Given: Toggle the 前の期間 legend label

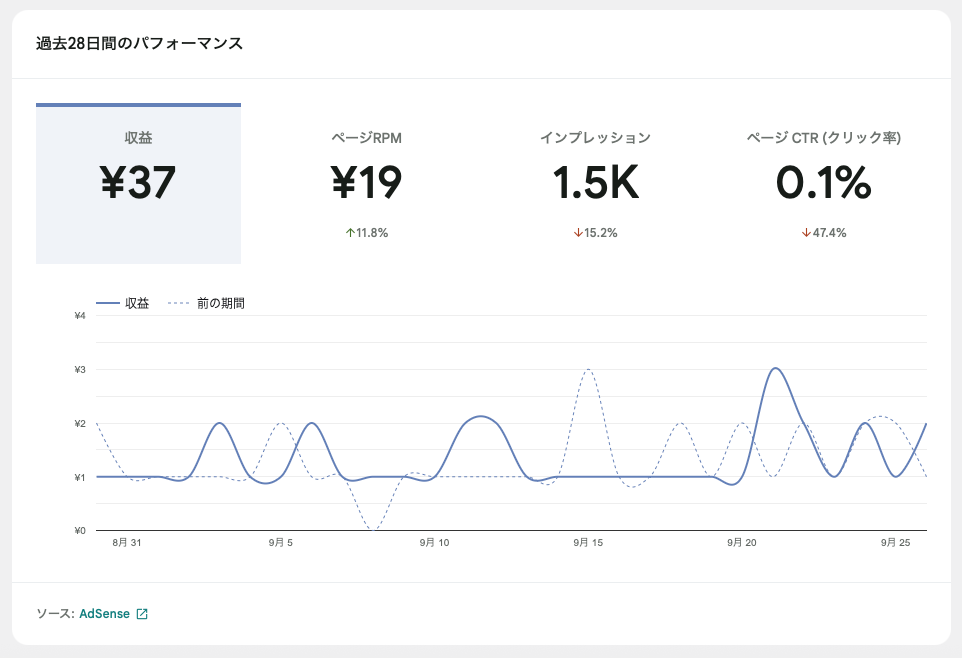Looking at the screenshot, I should pos(221,304).
